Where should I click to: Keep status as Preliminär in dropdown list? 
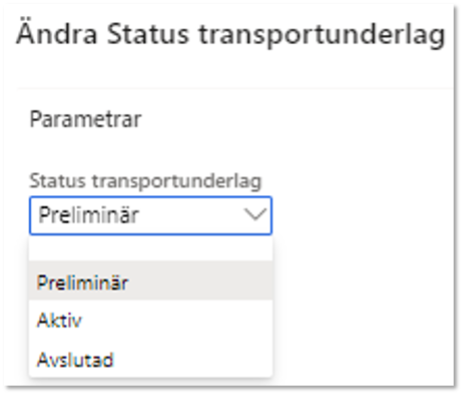pyautogui.click(x=151, y=281)
